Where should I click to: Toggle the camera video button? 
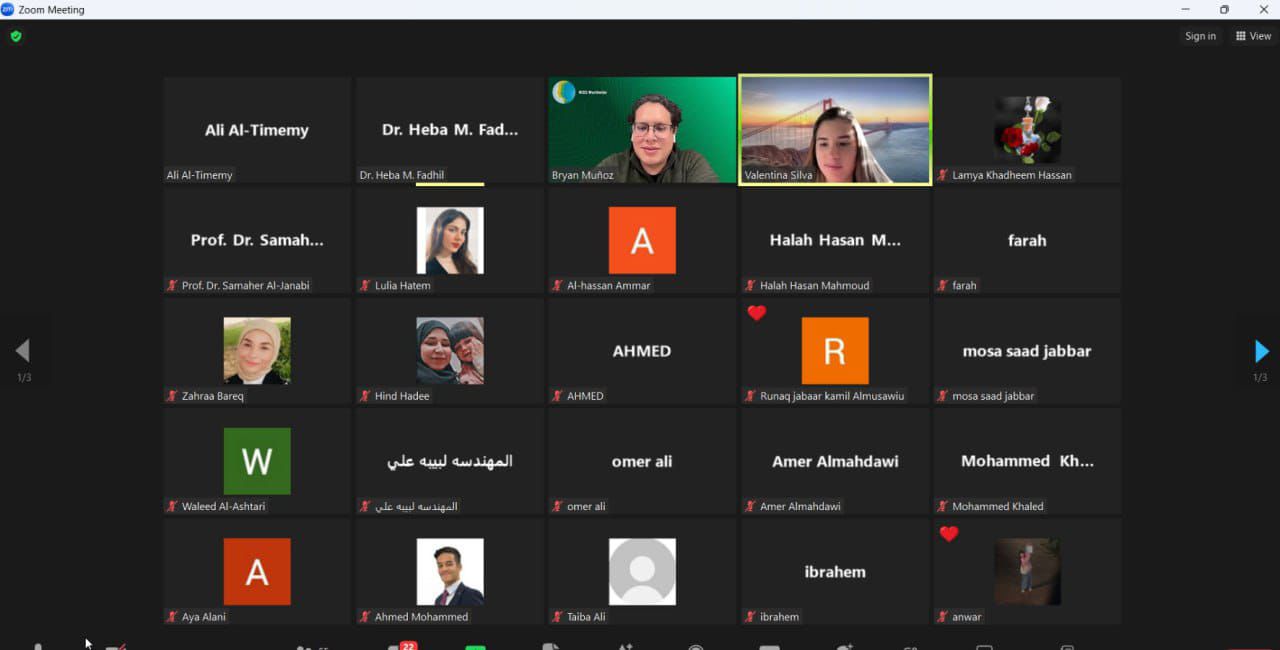click(116, 646)
